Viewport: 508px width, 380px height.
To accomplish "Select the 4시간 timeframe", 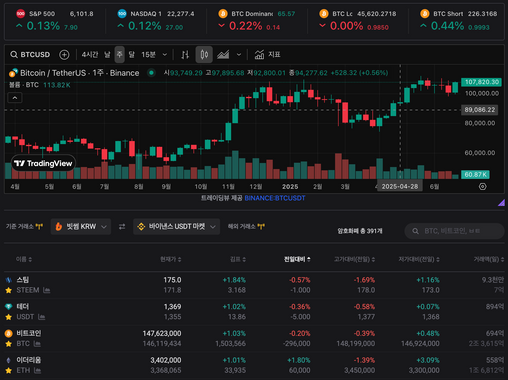I will tap(90, 55).
